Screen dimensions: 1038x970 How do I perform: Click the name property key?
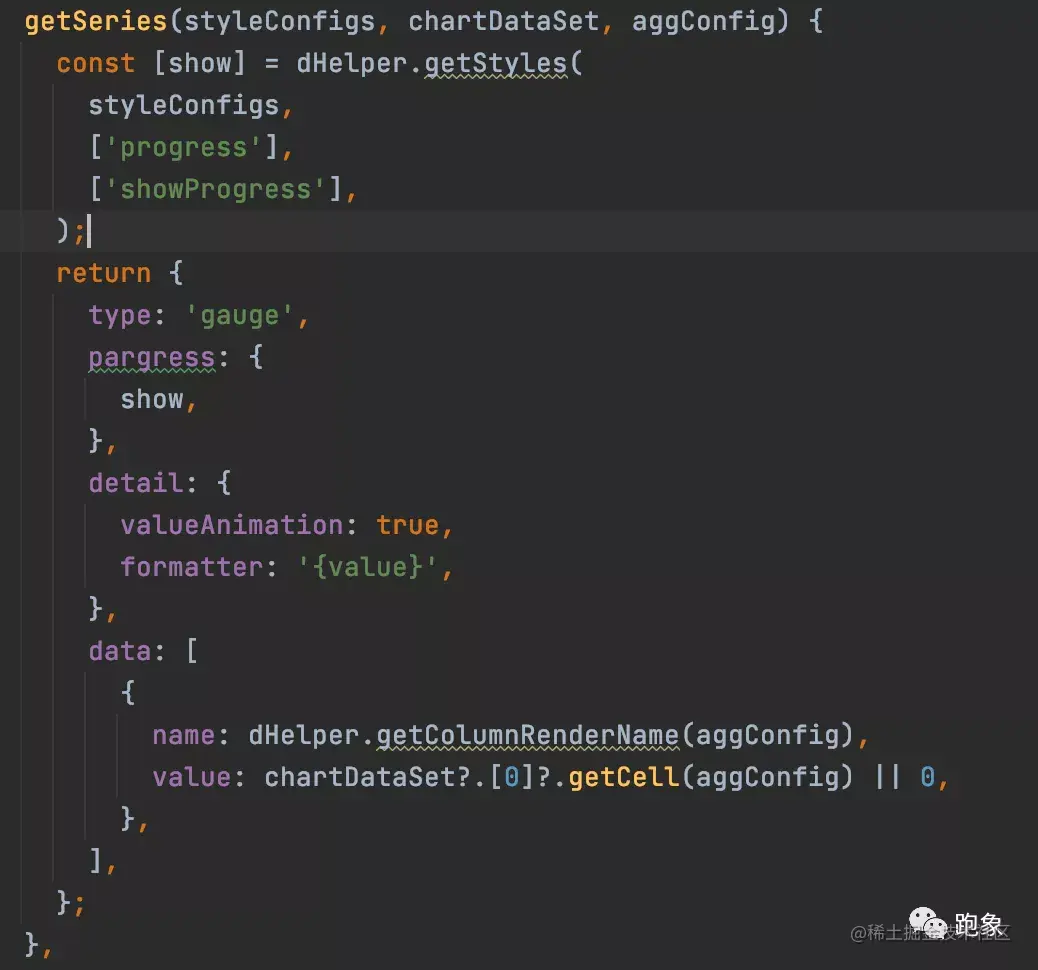[x=183, y=735]
